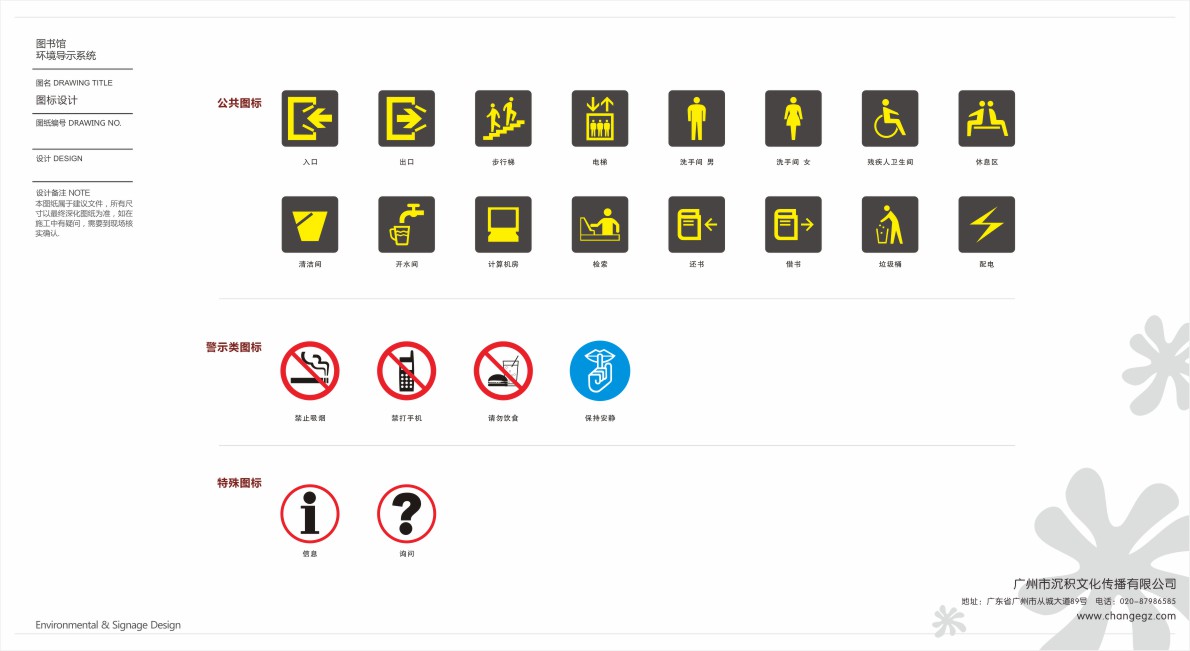Click the stairs (步行梯) icon
The width and height of the screenshot is (1190, 651).
pos(503,118)
